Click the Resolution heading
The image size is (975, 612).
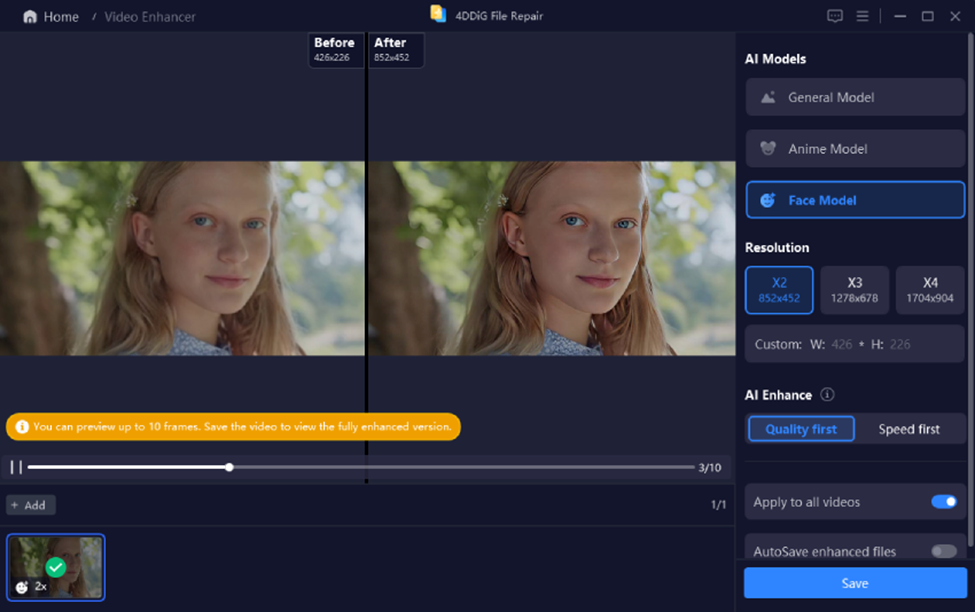(x=777, y=248)
